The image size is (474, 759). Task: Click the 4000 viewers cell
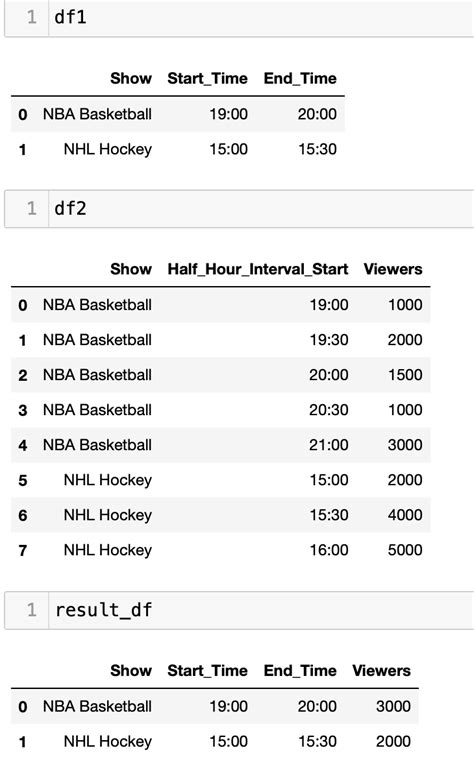405,515
